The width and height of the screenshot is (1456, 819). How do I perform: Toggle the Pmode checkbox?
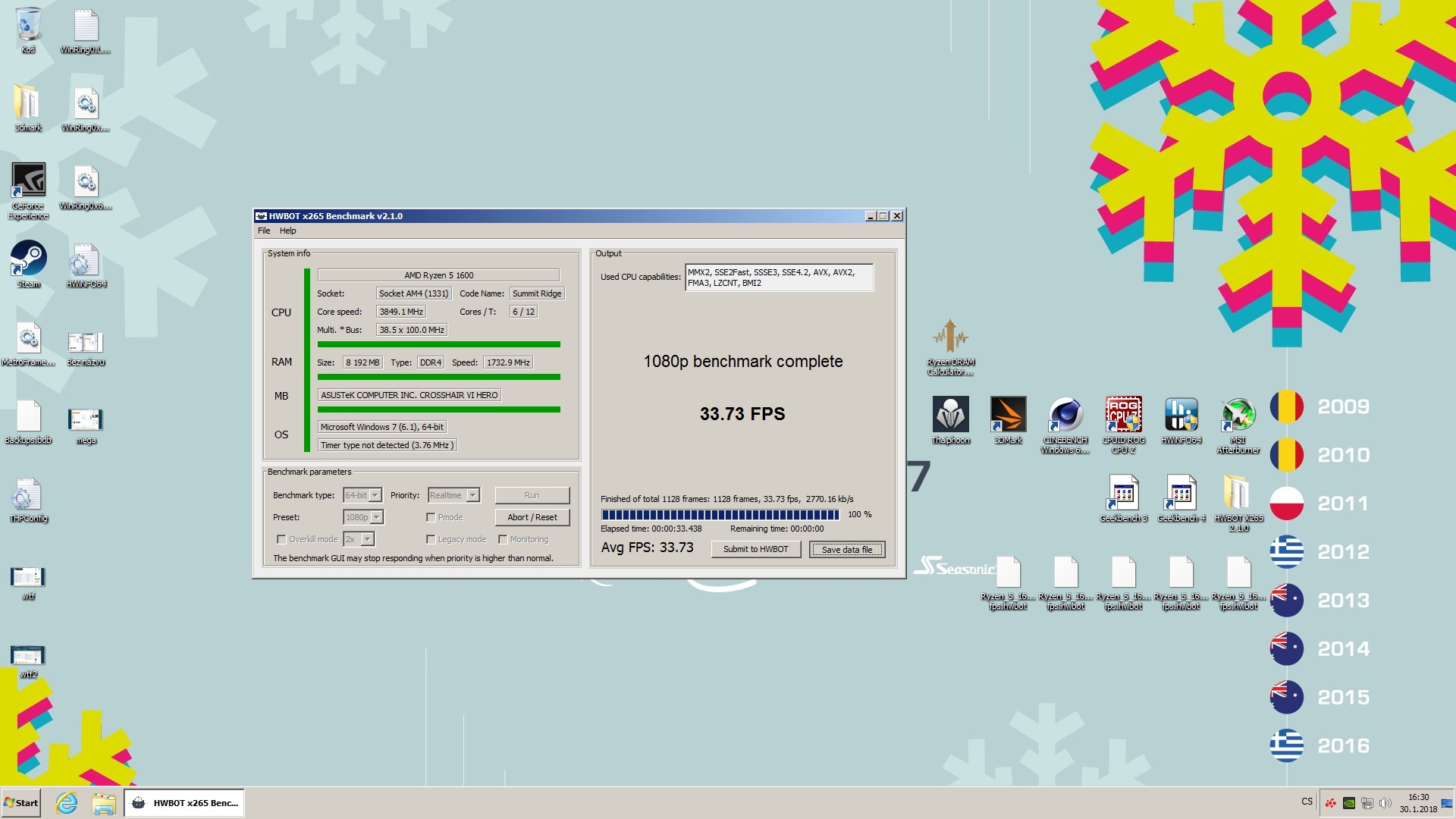pos(431,517)
